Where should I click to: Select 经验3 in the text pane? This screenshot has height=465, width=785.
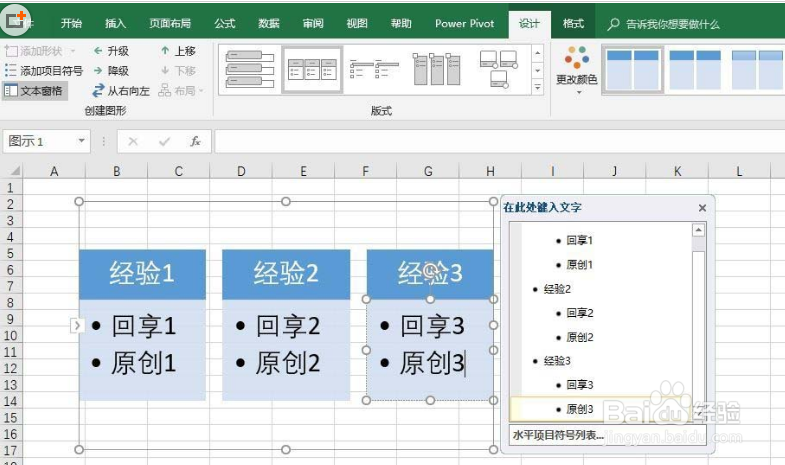coord(557,361)
